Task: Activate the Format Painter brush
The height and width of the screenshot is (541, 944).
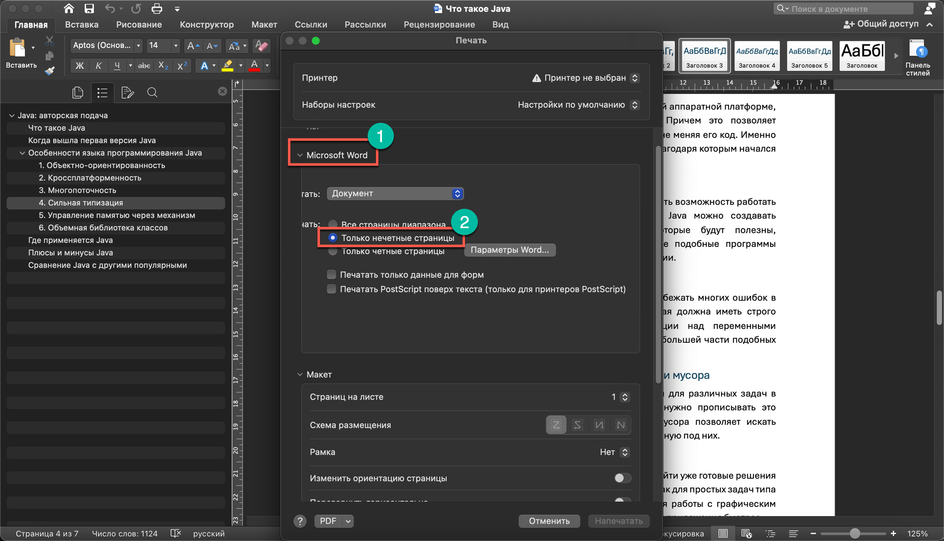Action: tap(49, 70)
